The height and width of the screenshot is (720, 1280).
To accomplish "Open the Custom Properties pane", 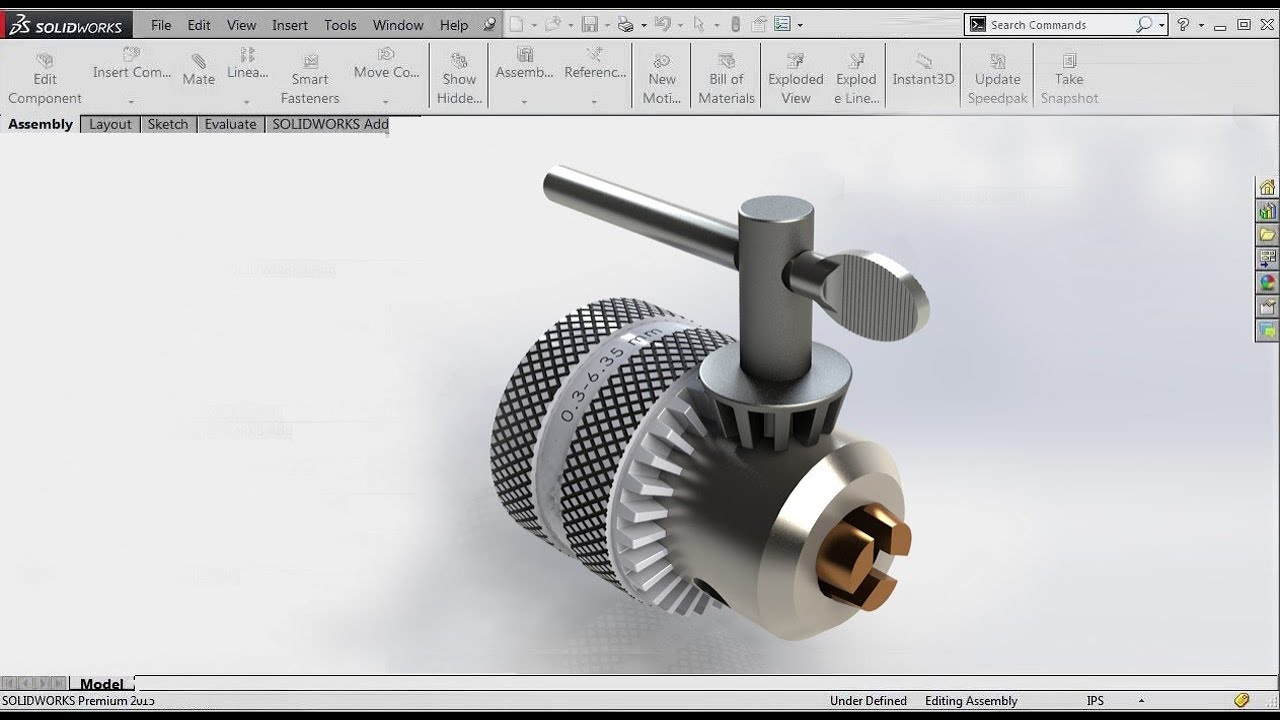I will [x=1267, y=307].
